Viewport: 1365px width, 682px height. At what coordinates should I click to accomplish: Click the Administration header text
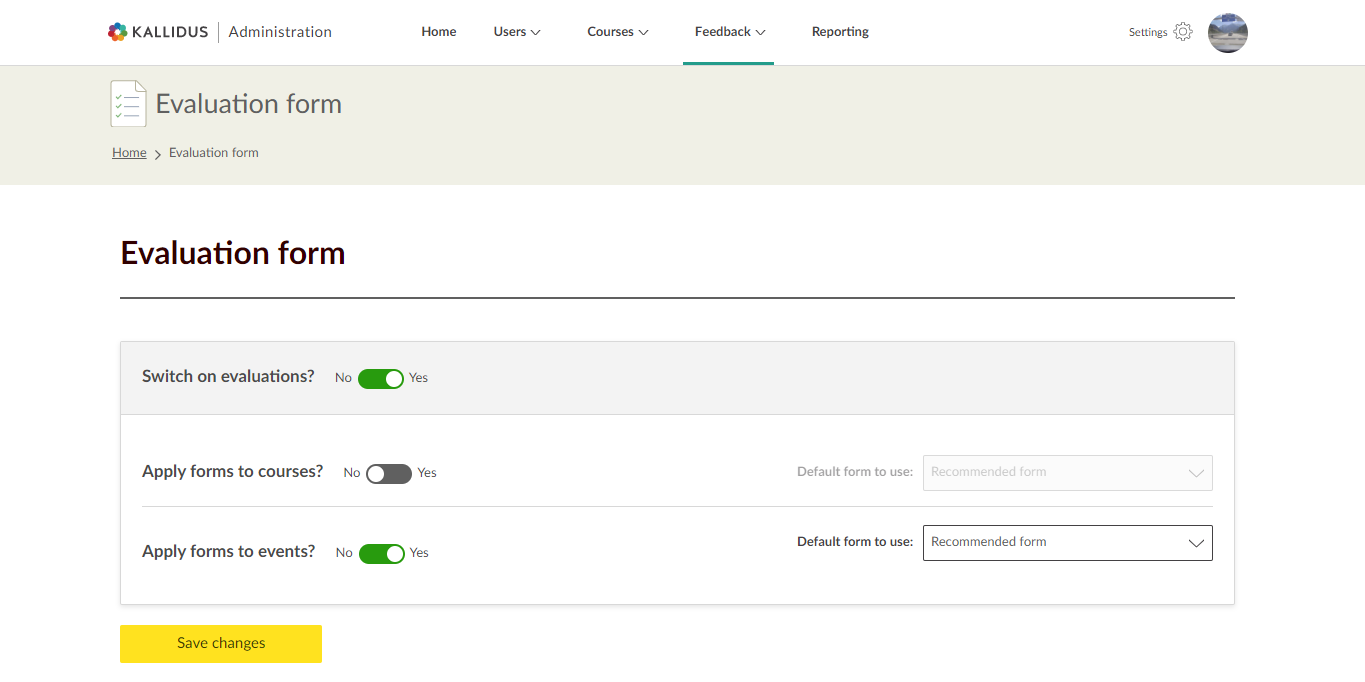[x=280, y=32]
